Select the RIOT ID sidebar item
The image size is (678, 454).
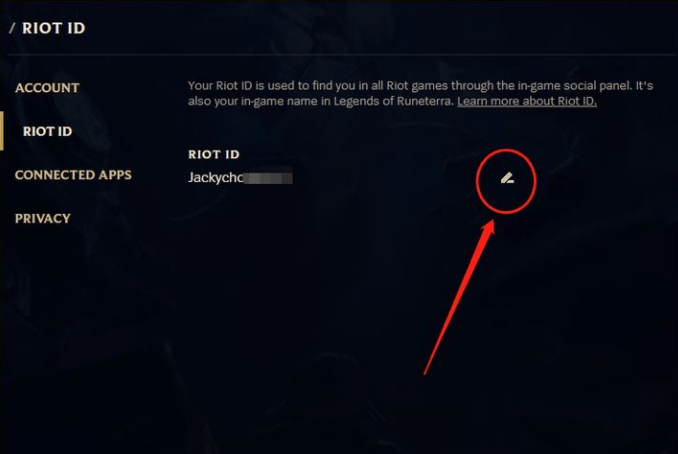click(x=48, y=131)
